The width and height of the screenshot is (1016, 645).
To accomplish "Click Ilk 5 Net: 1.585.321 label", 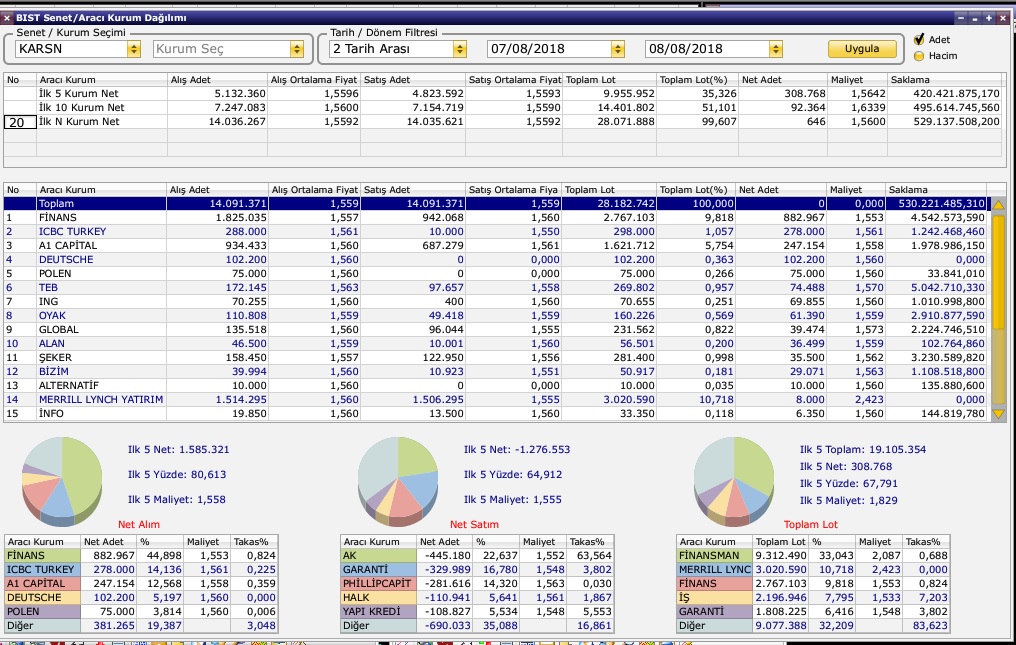I will (178, 449).
